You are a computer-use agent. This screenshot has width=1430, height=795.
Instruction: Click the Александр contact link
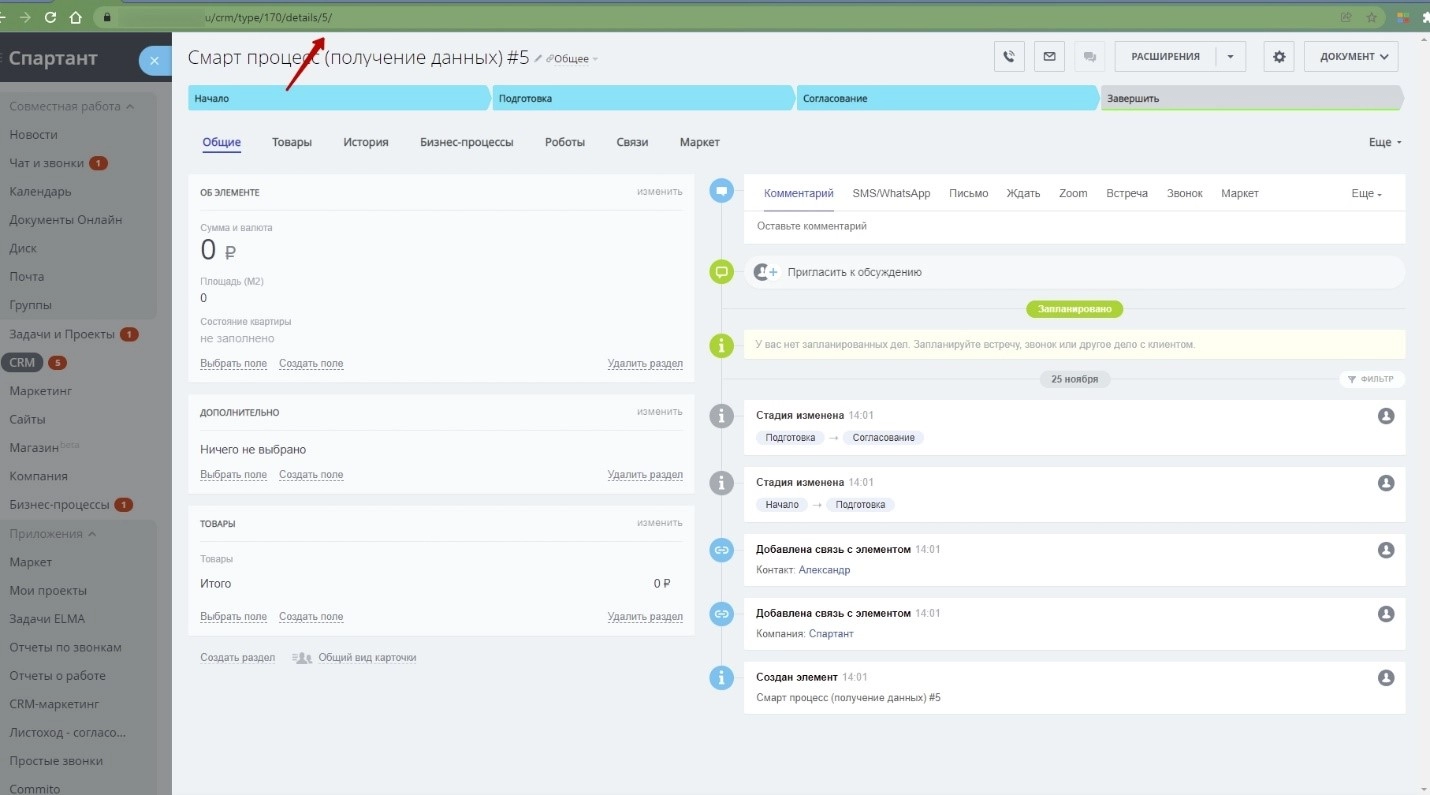[x=824, y=570]
